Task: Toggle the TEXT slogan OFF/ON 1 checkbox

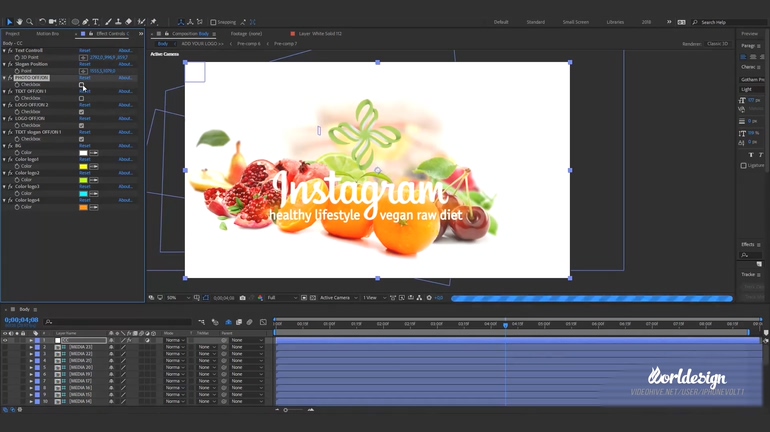Action: point(82,139)
